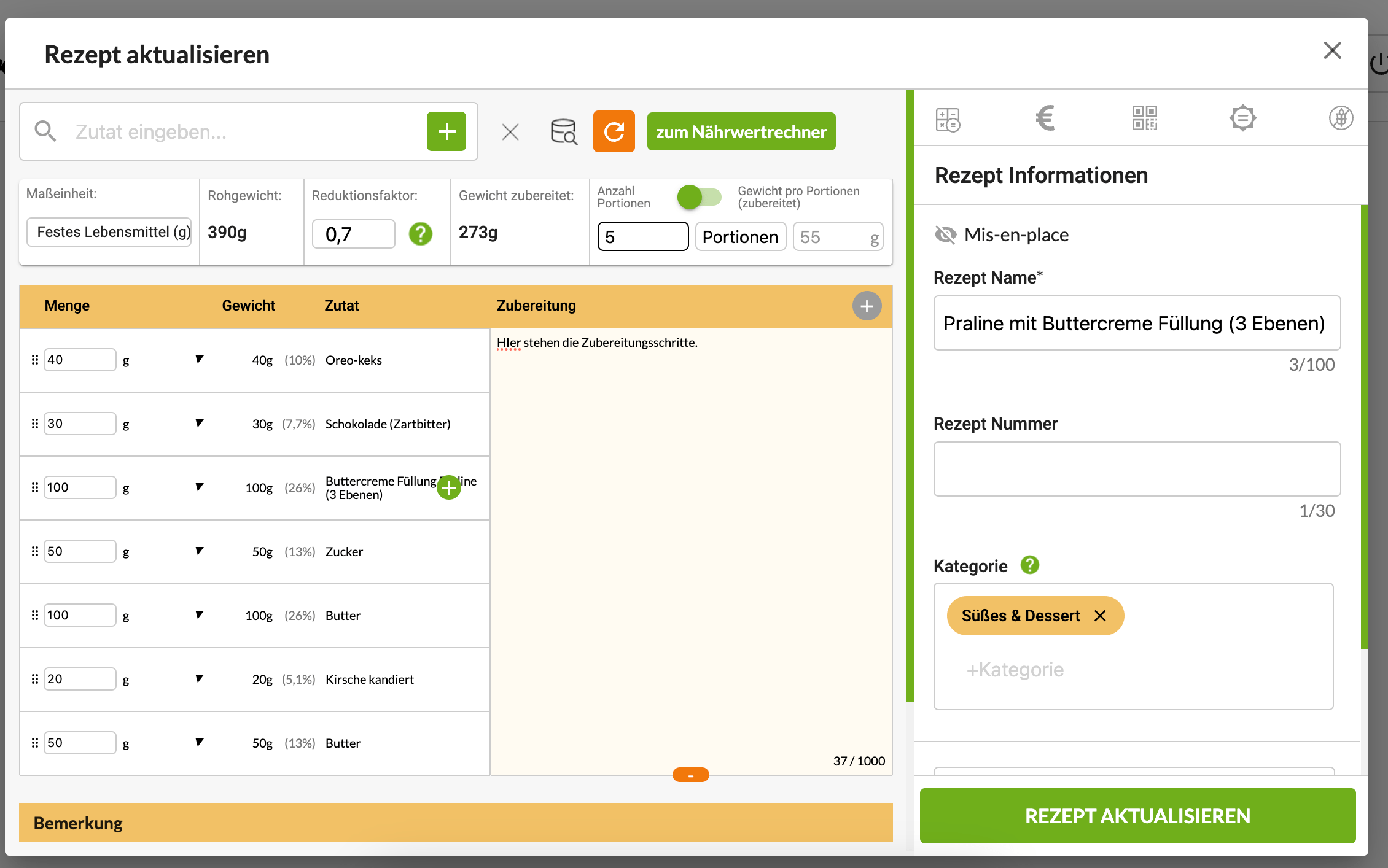Image resolution: width=1388 pixels, height=868 pixels.
Task: Grab the drag handle of Schokolade row
Action: (35, 424)
